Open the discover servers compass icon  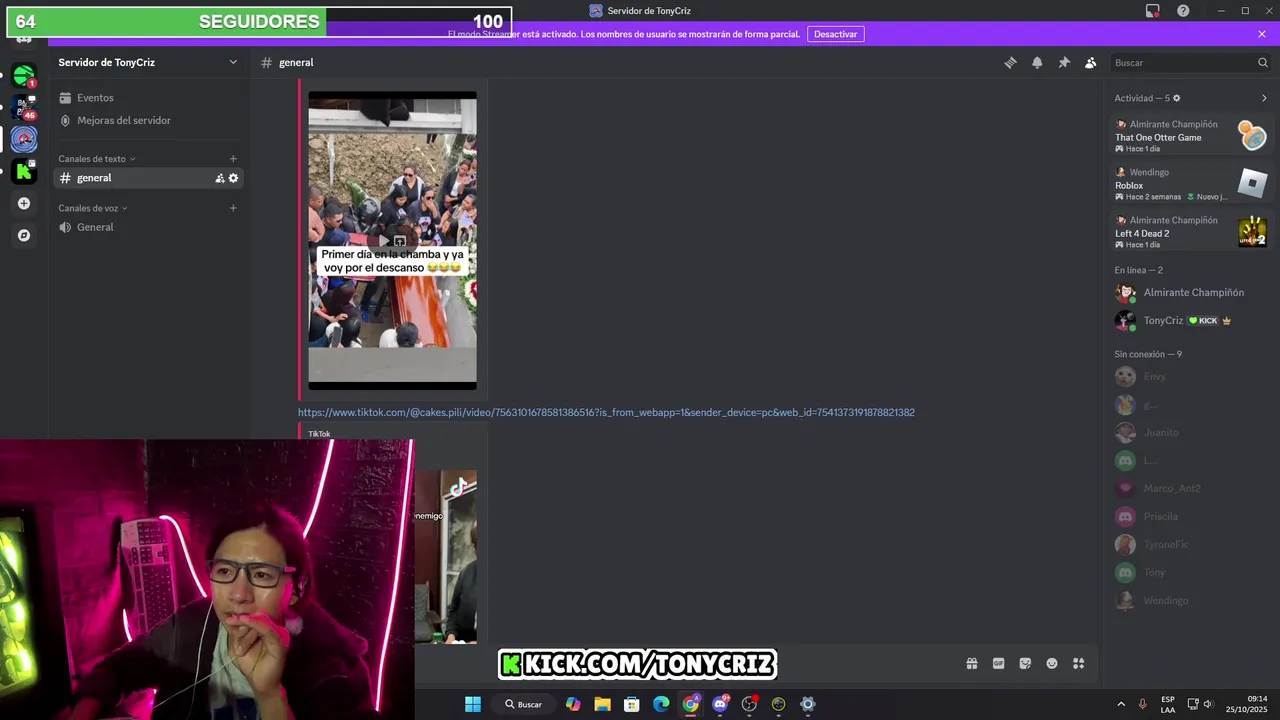[x=24, y=235]
